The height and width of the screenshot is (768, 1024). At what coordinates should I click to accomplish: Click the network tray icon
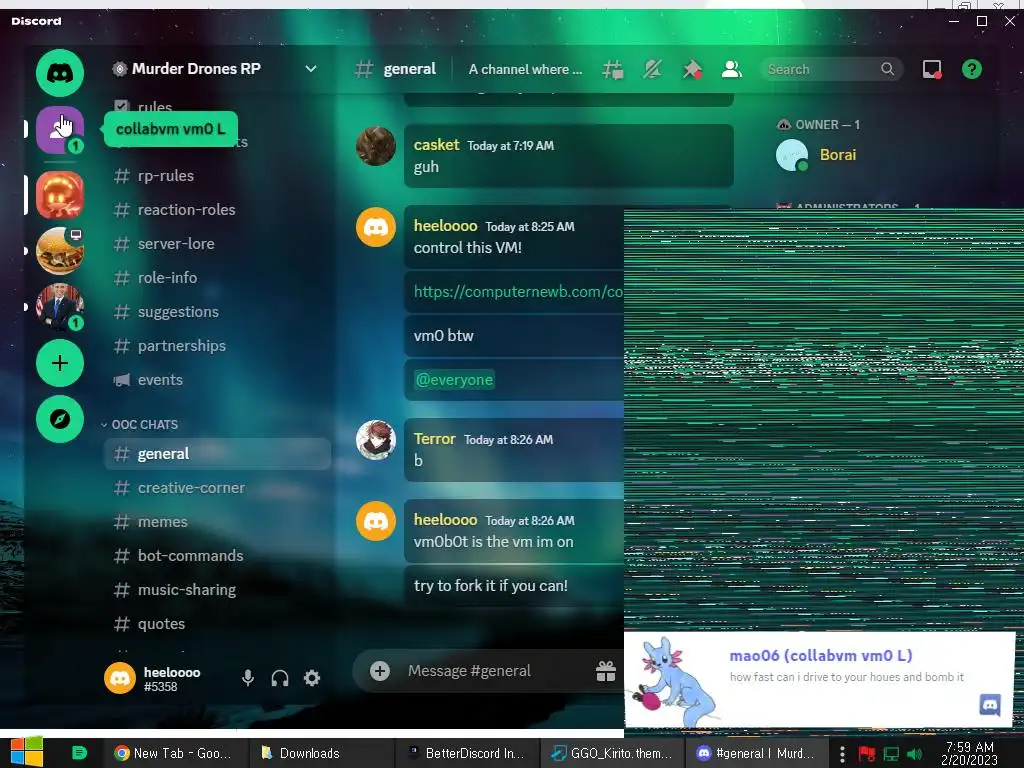click(x=891, y=754)
